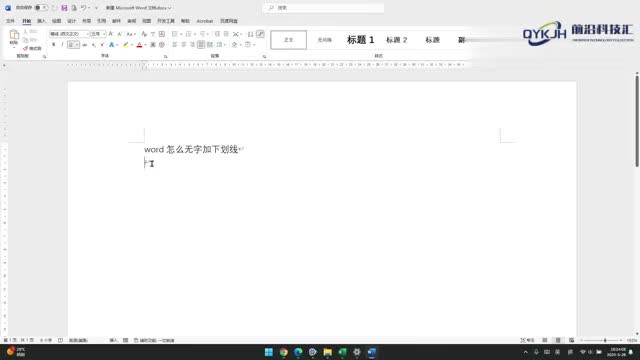Click the Align Right icon
640x360 pixels.
click(192, 44)
